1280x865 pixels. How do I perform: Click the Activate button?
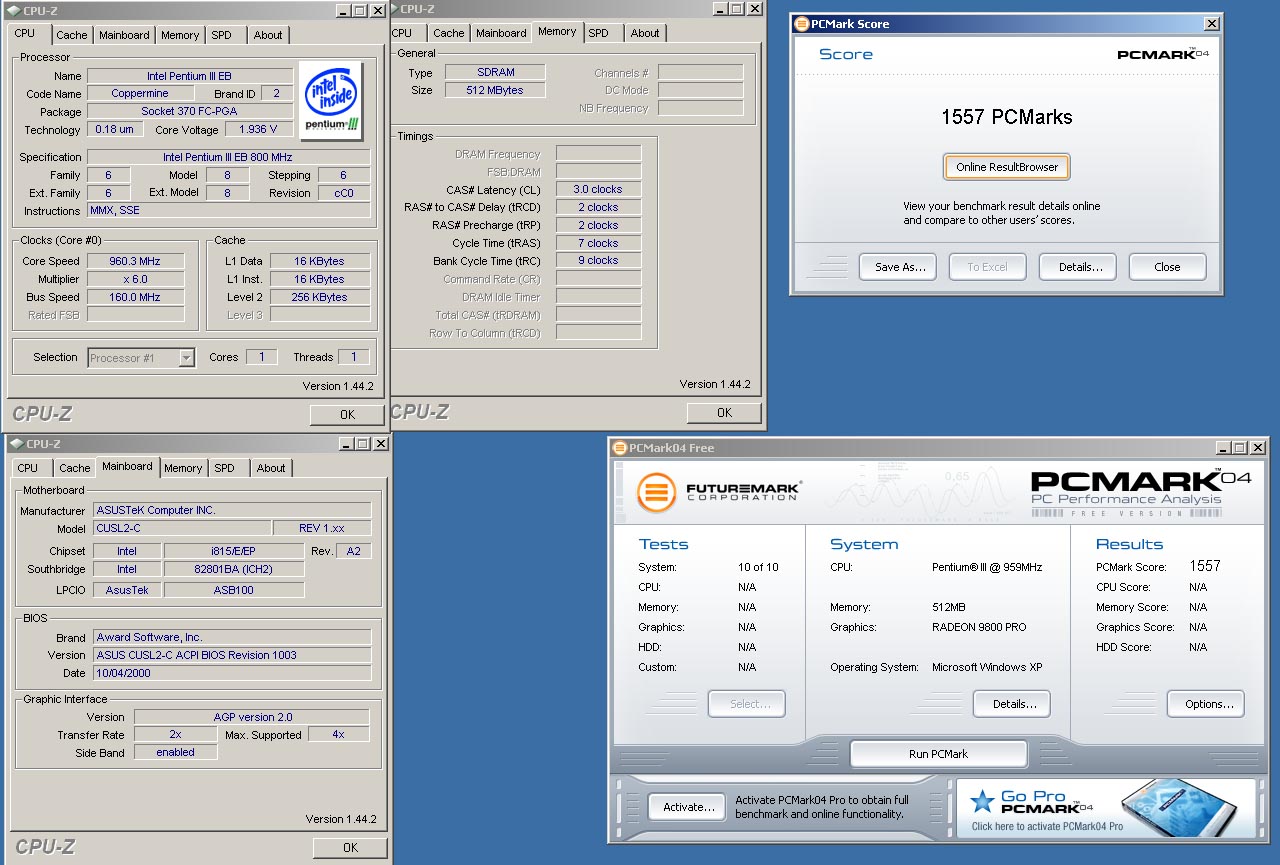coord(688,807)
